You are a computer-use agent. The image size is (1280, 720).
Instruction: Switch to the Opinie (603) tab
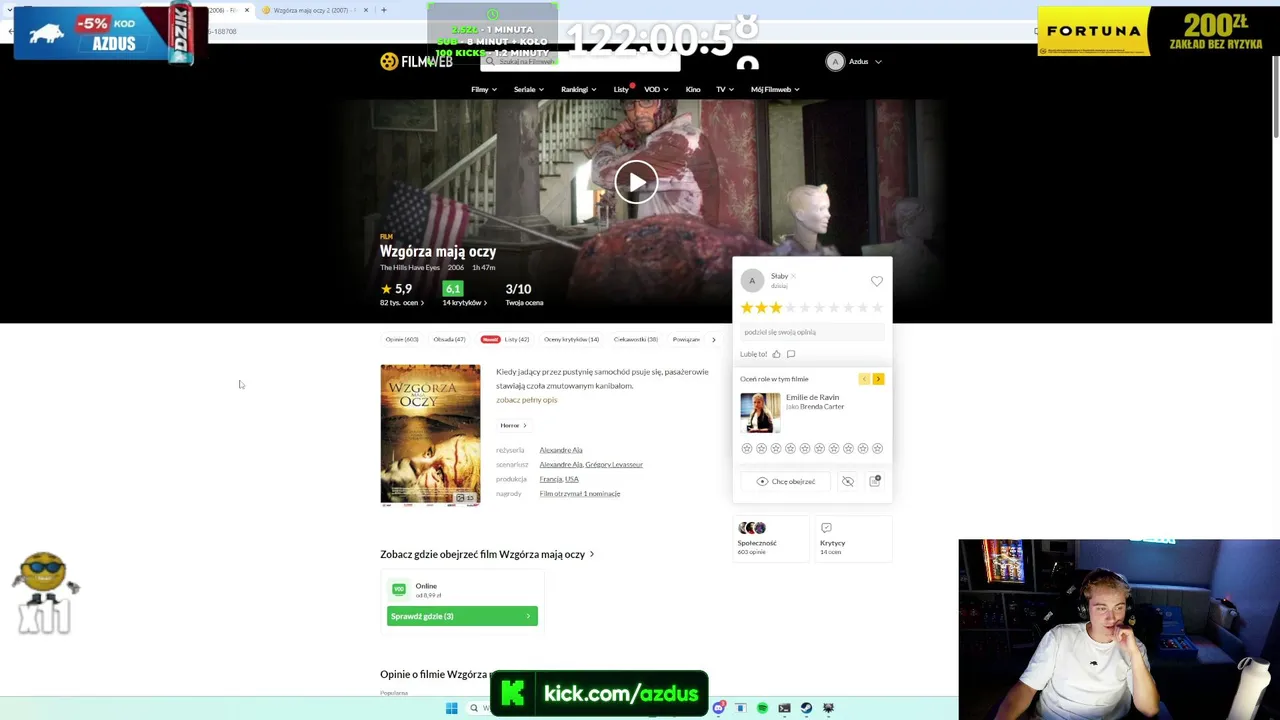pyautogui.click(x=402, y=340)
